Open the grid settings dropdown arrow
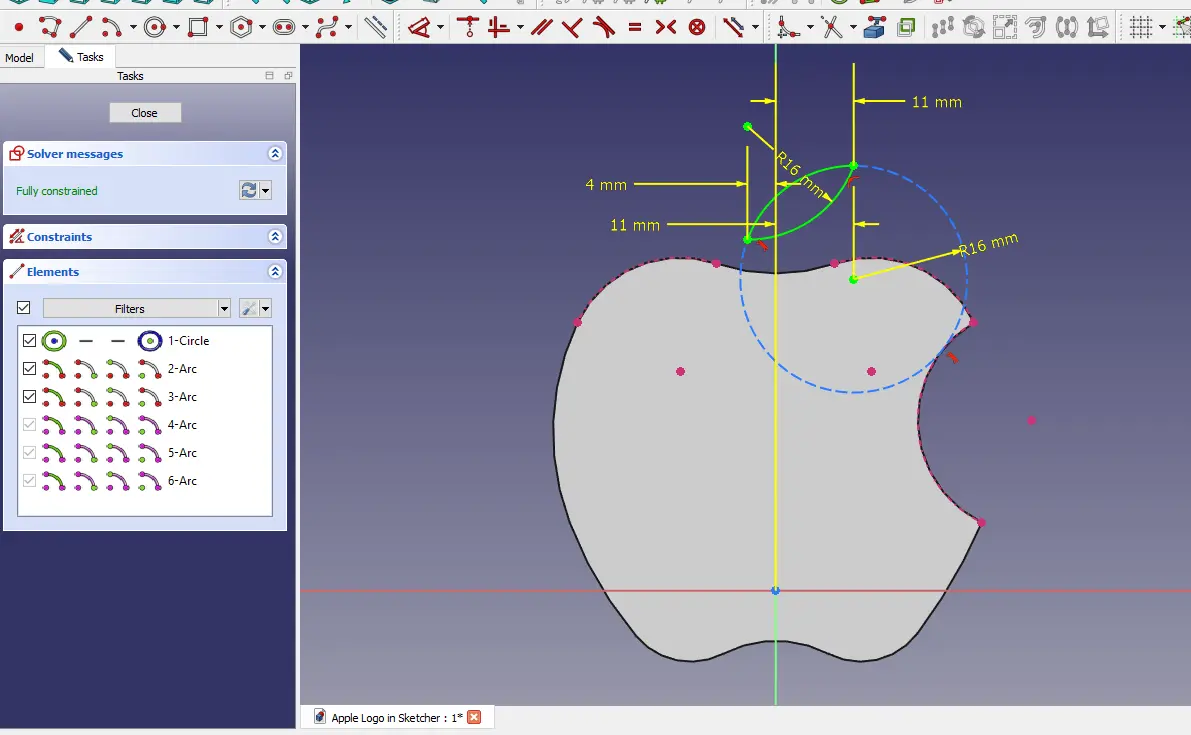 pyautogui.click(x=1162, y=27)
